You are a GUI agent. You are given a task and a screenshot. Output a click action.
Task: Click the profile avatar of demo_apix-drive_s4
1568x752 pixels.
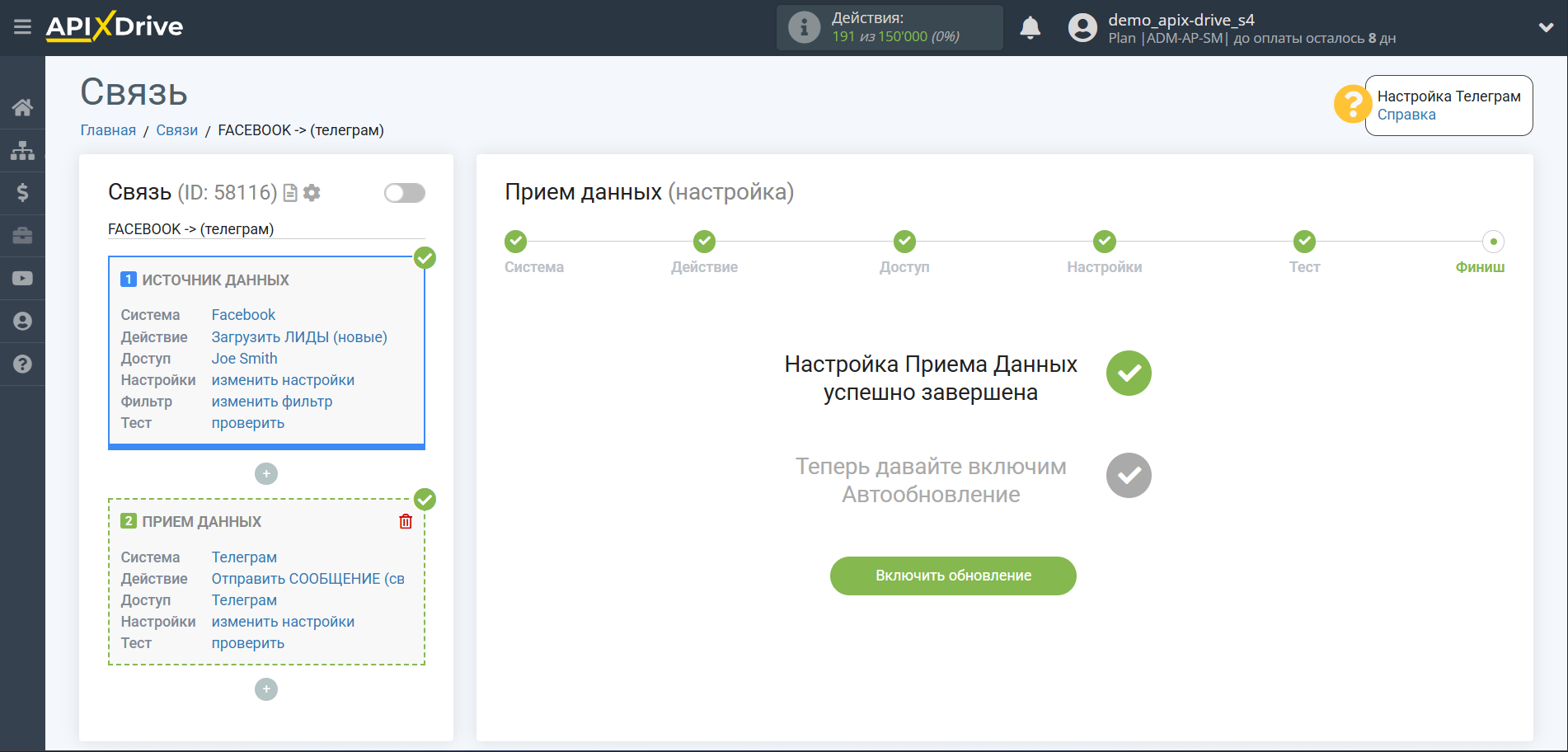point(1082,26)
